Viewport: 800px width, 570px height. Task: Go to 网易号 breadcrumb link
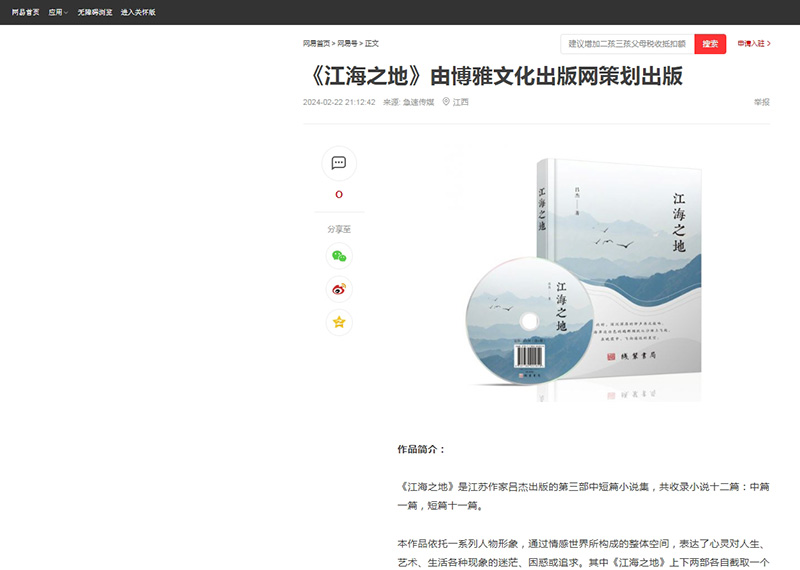[x=347, y=43]
